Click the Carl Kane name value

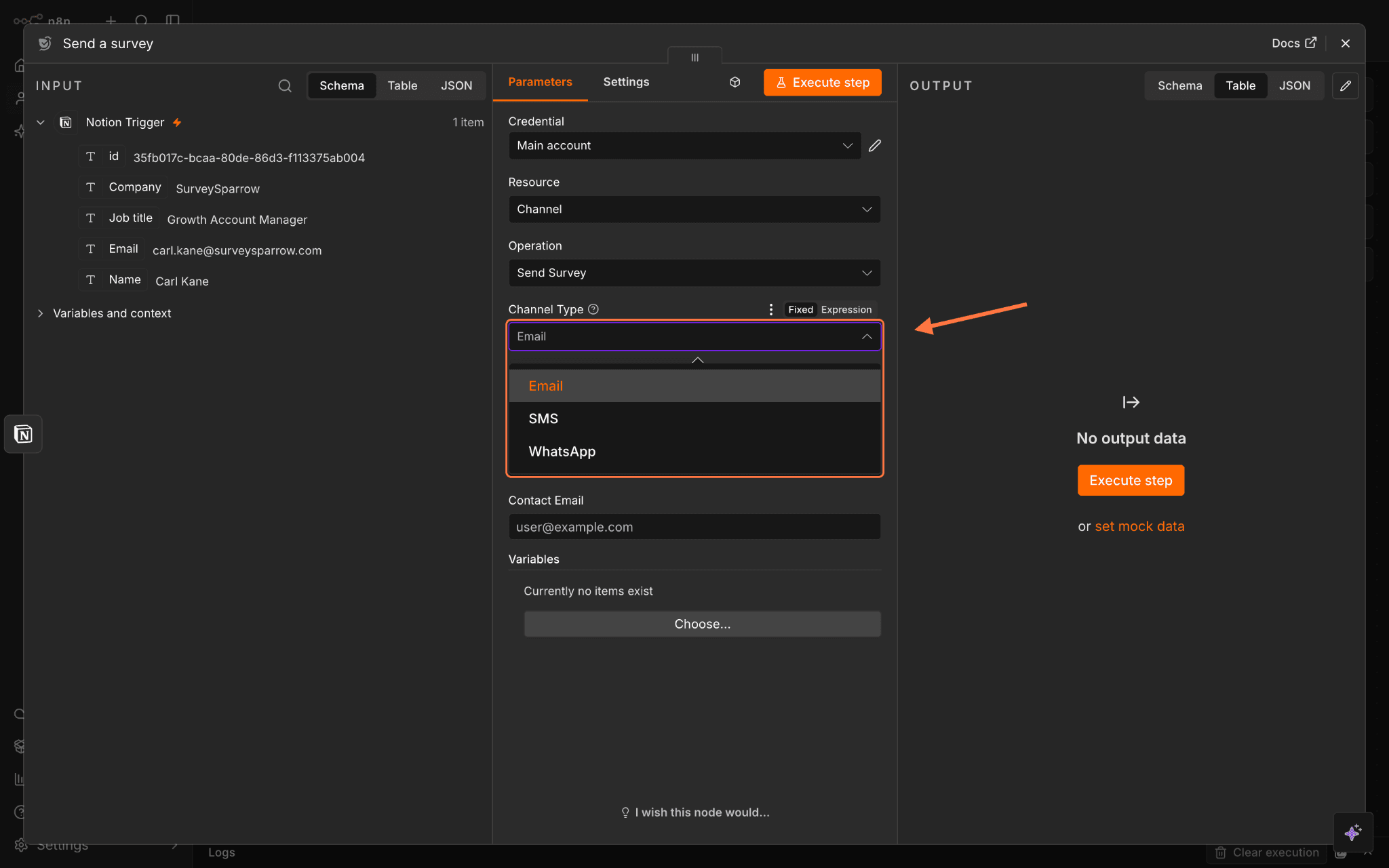pyautogui.click(x=182, y=281)
